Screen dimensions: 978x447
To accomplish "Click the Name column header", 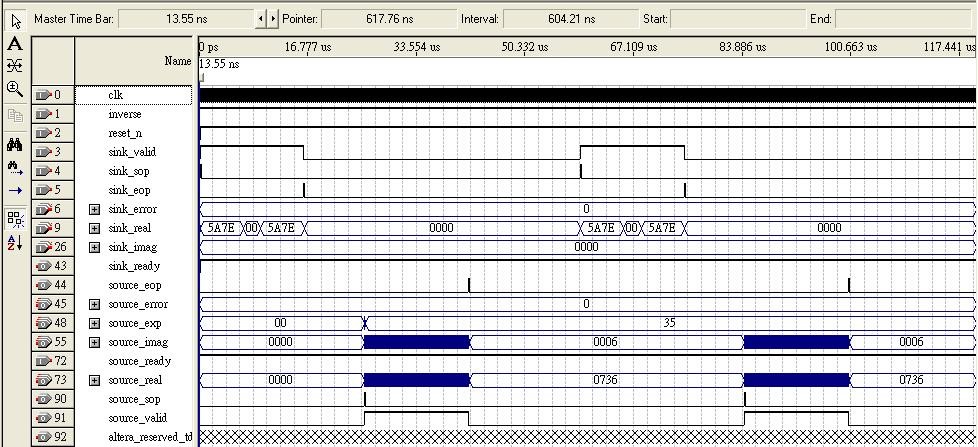I will click(x=177, y=62).
